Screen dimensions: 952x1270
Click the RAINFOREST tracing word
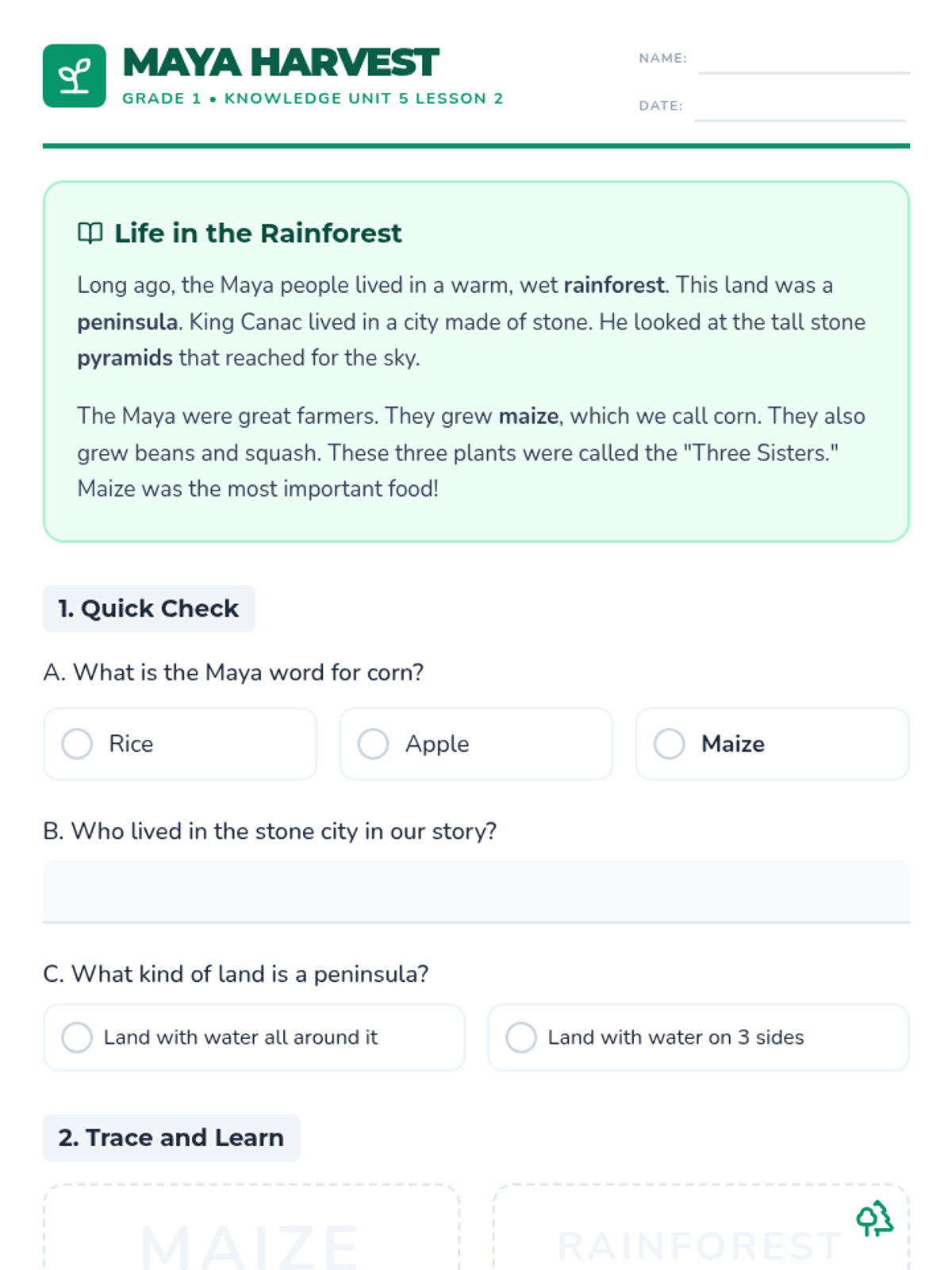700,1246
